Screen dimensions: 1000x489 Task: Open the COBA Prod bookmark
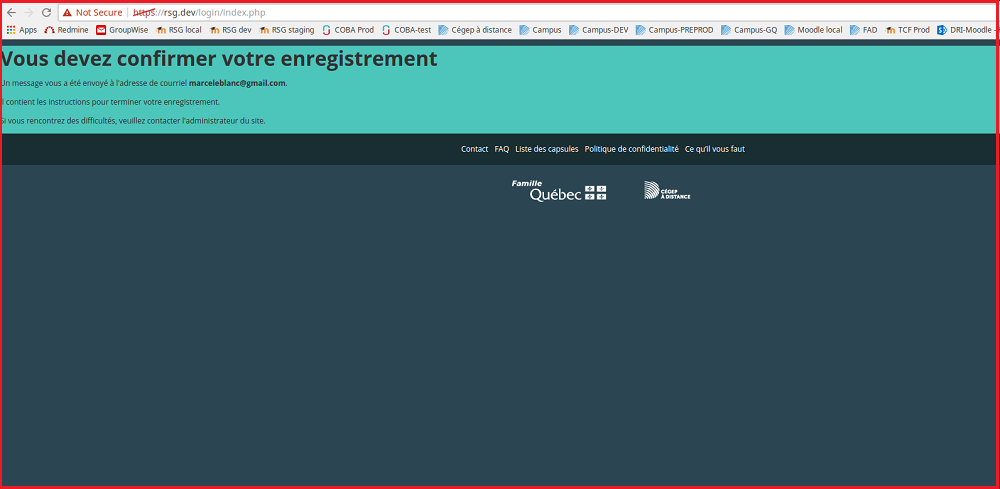[348, 30]
